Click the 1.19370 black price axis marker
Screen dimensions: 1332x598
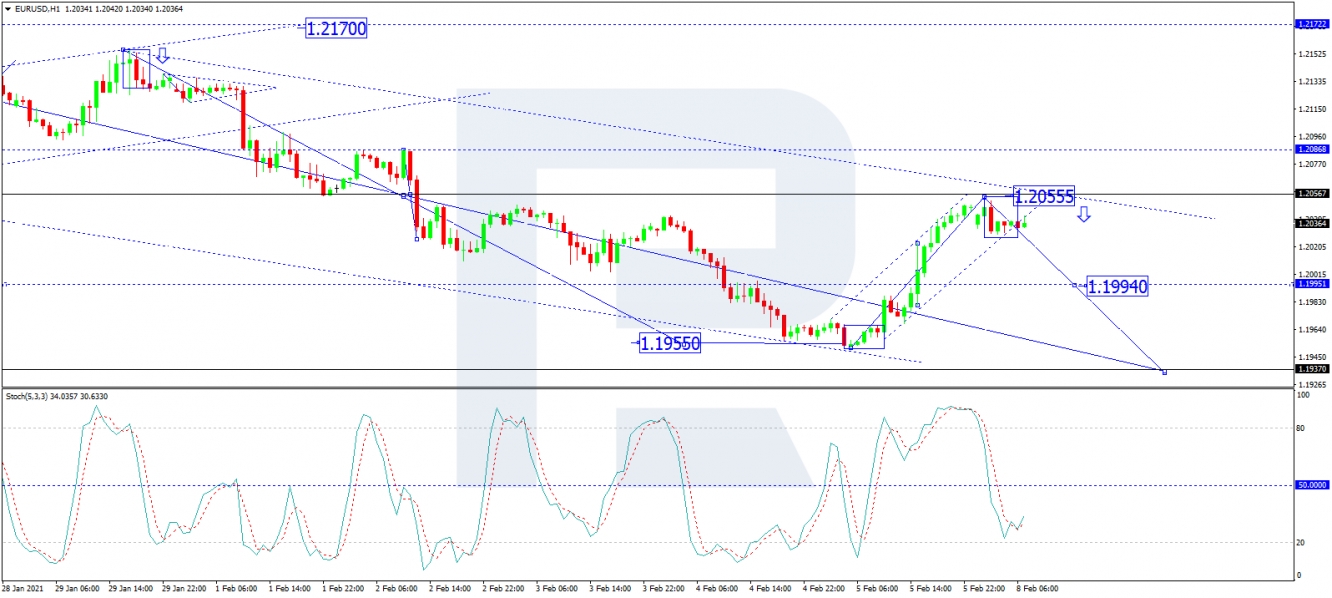pyautogui.click(x=1312, y=369)
